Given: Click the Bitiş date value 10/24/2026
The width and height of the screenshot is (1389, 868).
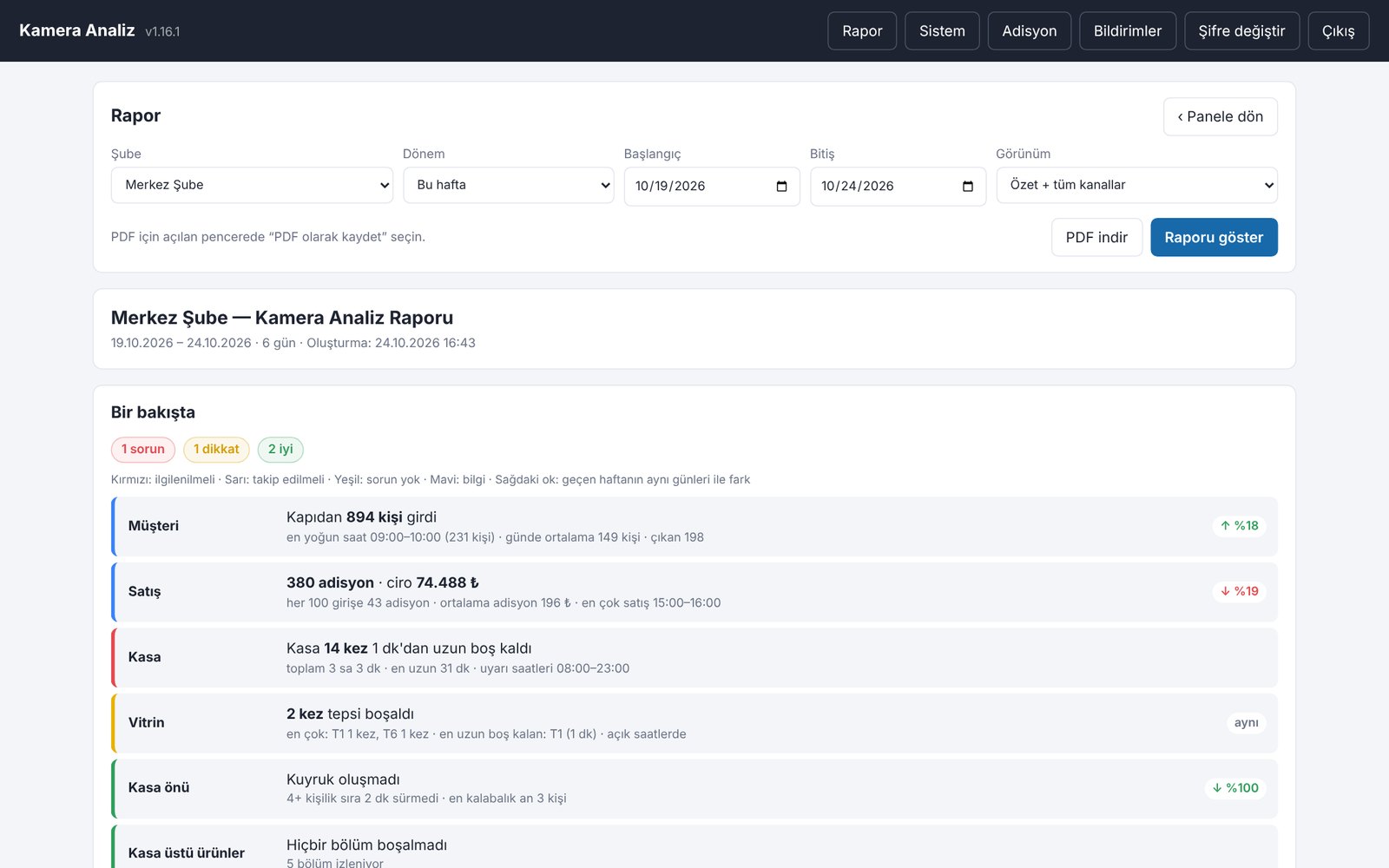Looking at the screenshot, I should pos(858,187).
